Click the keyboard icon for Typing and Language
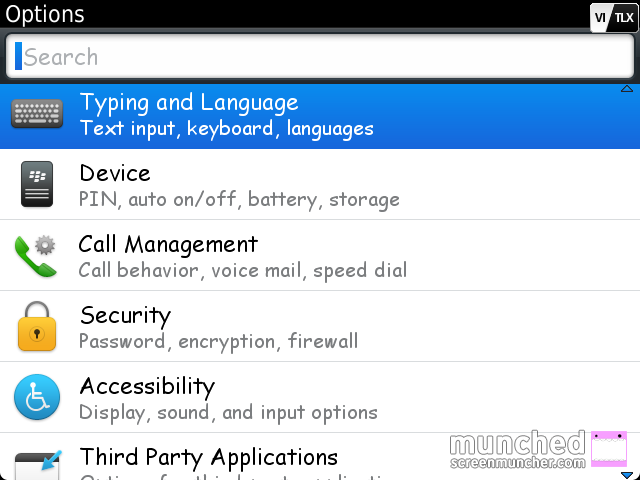Image resolution: width=640 pixels, height=480 pixels. click(x=37, y=114)
